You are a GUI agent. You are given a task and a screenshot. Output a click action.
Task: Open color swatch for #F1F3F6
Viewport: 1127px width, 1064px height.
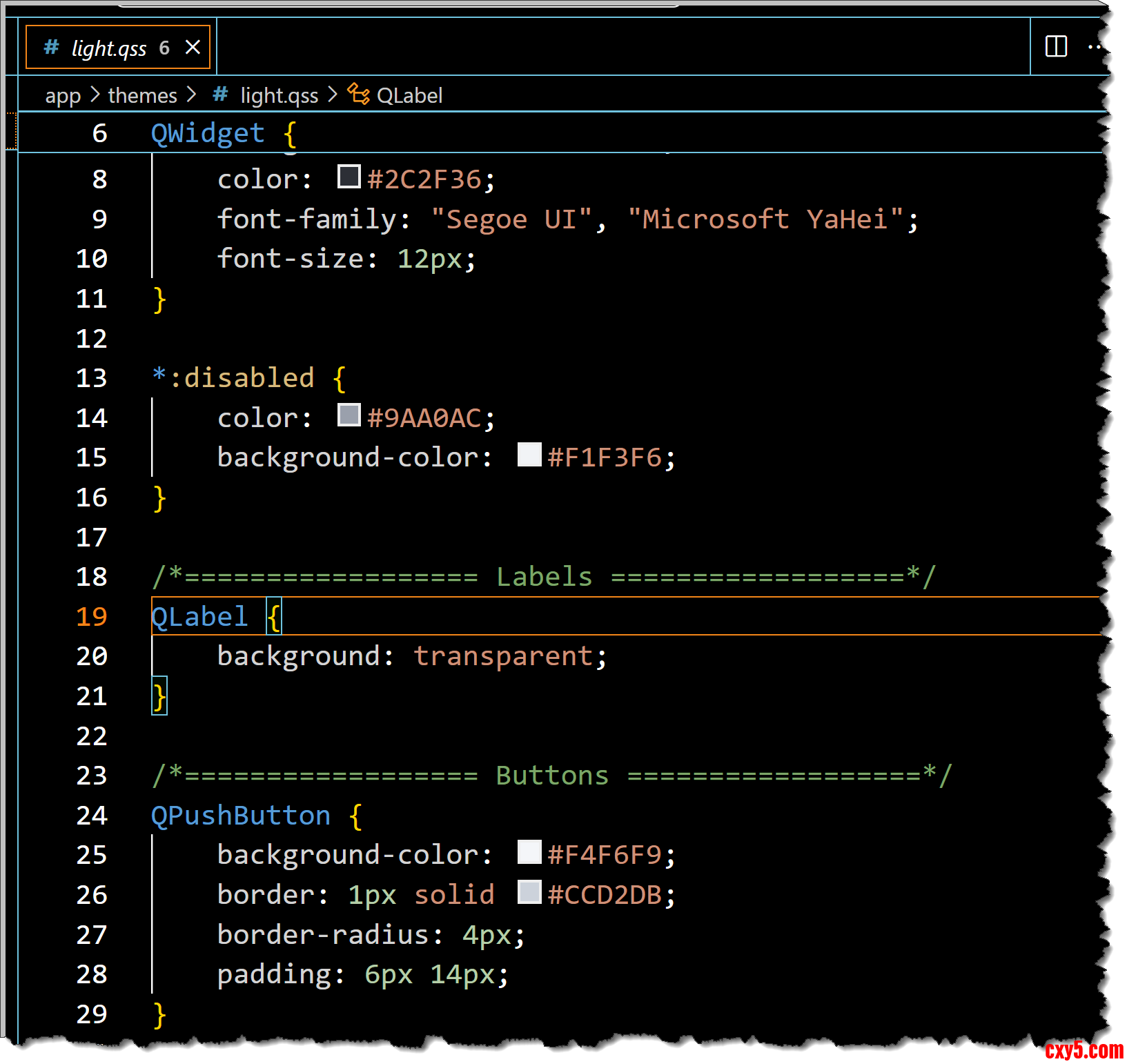(x=529, y=455)
